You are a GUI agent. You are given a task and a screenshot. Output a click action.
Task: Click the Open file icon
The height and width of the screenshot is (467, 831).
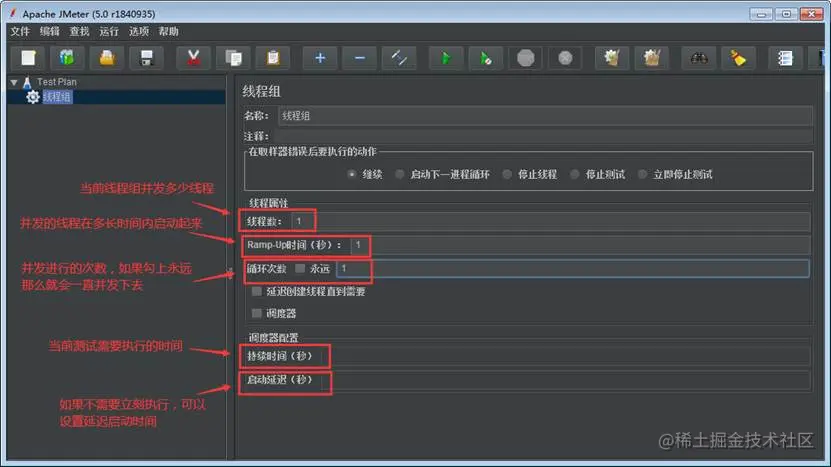tap(107, 58)
